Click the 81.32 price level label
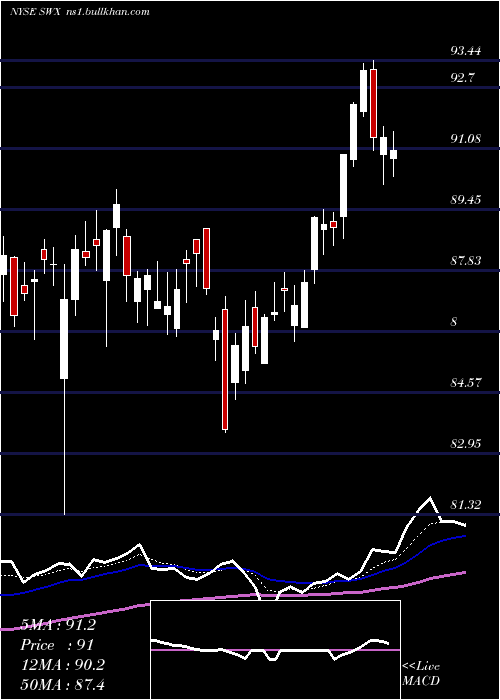 point(466,505)
